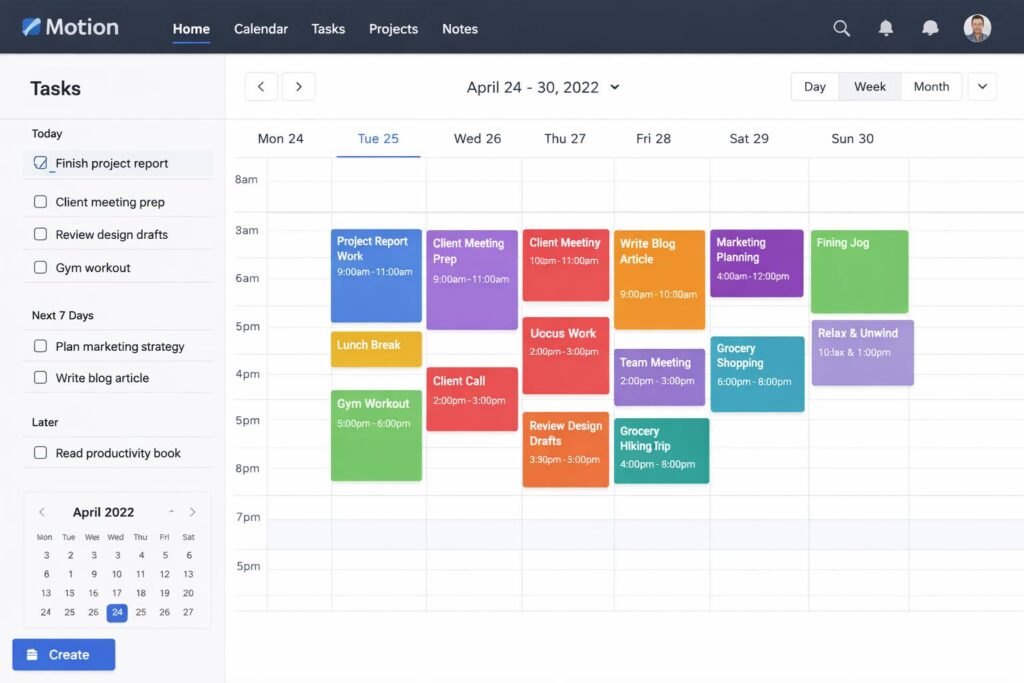
Task: Switch to Day view
Action: (x=815, y=87)
